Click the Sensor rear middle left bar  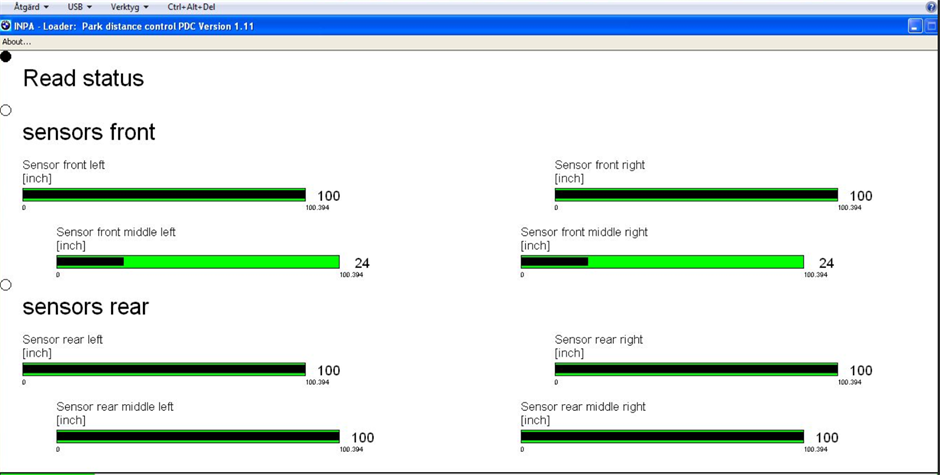click(x=198, y=436)
